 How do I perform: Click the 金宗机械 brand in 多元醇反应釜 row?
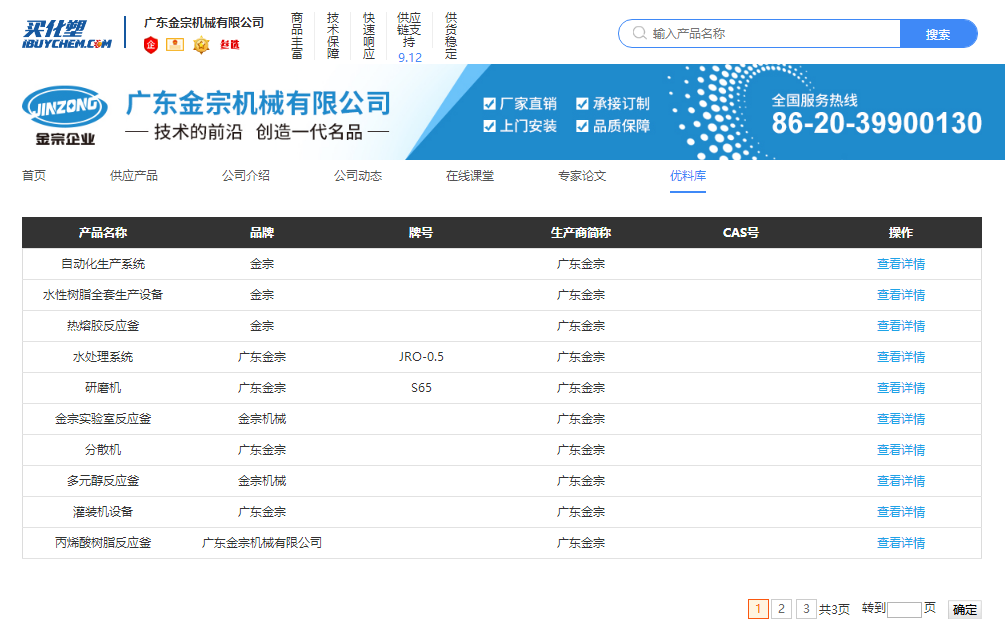[262, 481]
